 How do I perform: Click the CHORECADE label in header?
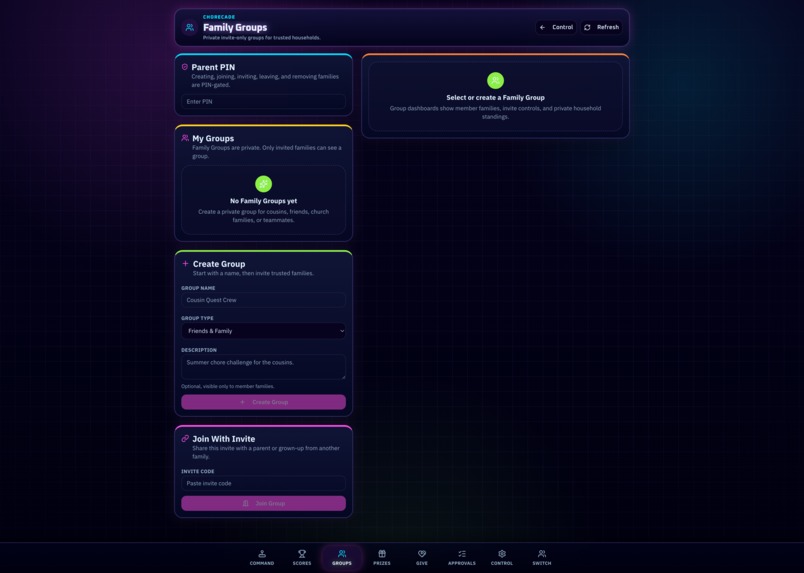pos(219,17)
